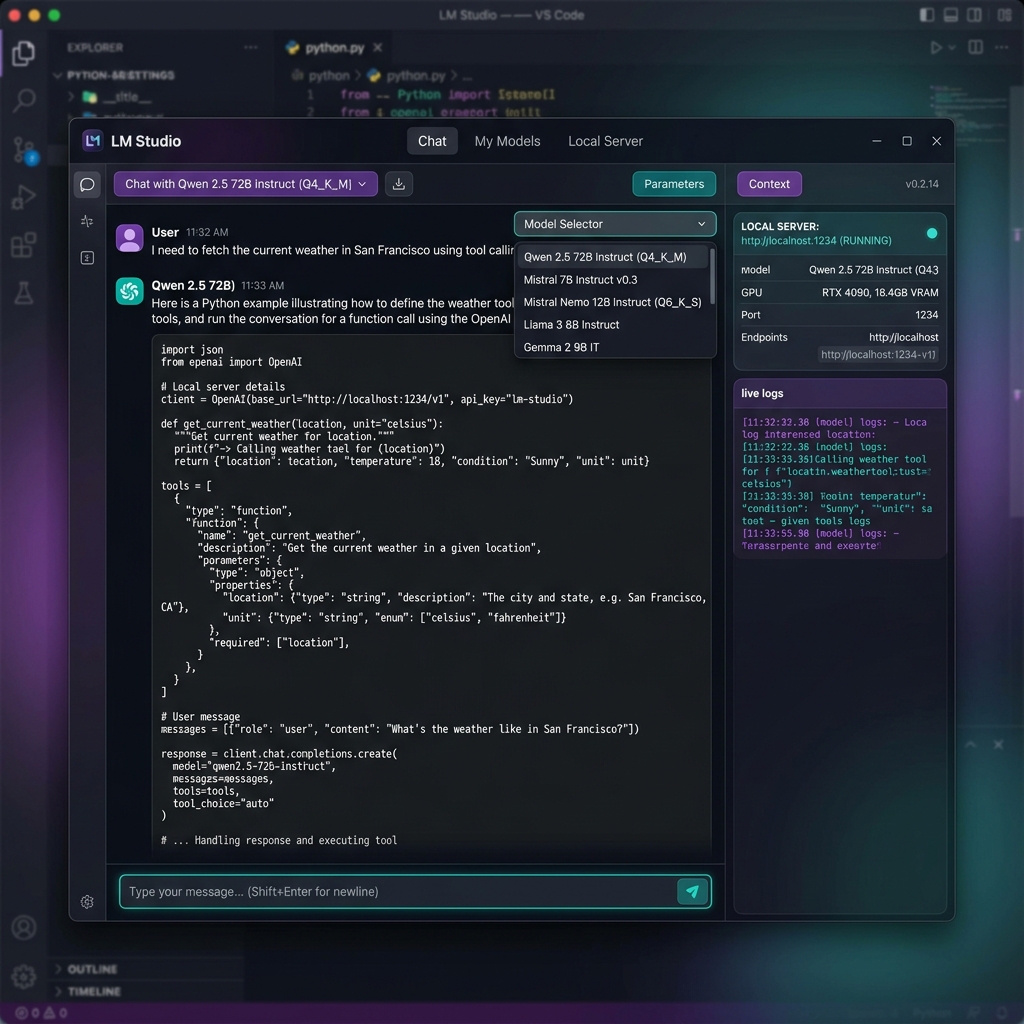Viewport: 1024px width, 1024px height.
Task: Toggle VS Code panel layout icon
Action: click(951, 15)
